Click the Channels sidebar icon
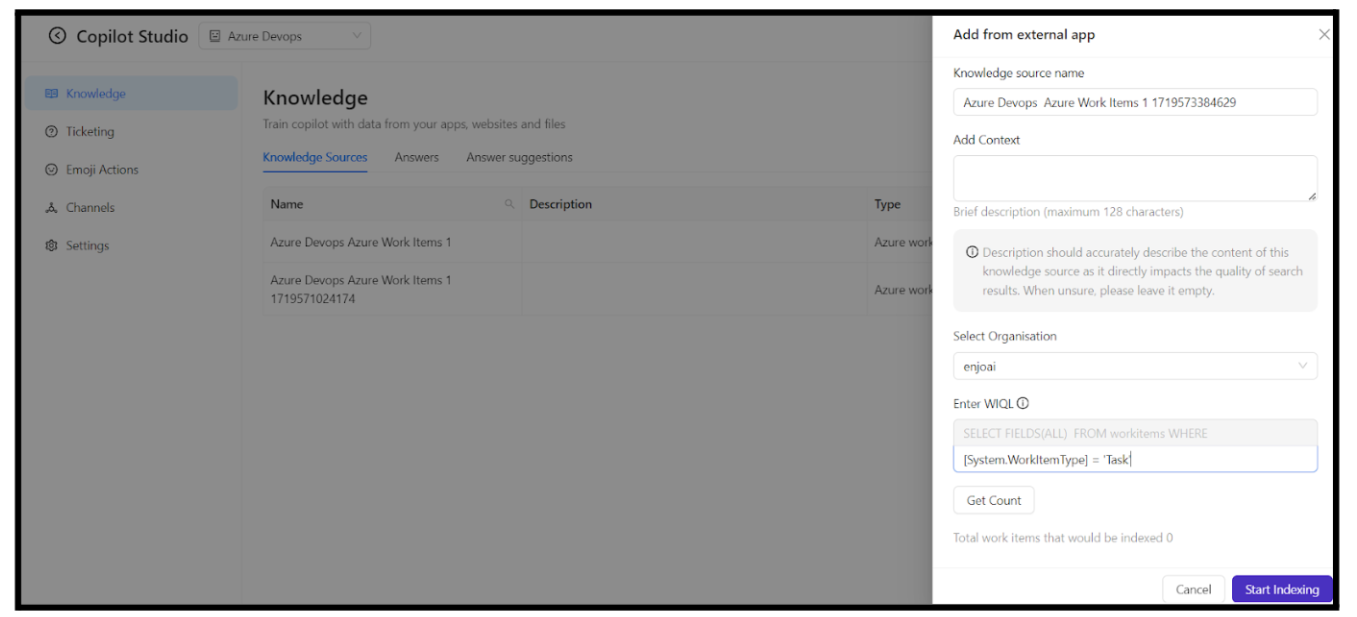 pos(52,208)
